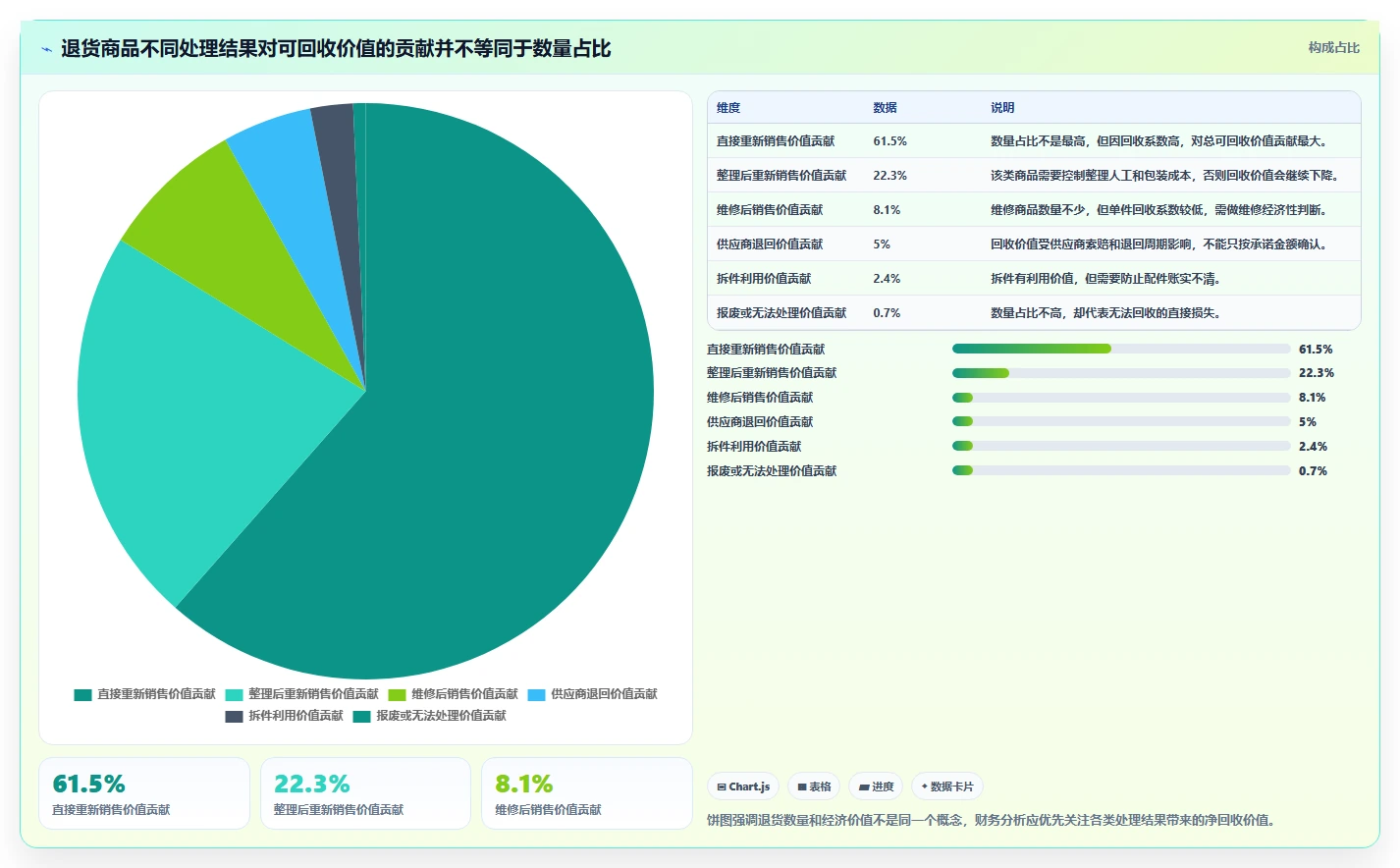Click the 8.1% data card
This screenshot has width=1400, height=868.
point(587,793)
